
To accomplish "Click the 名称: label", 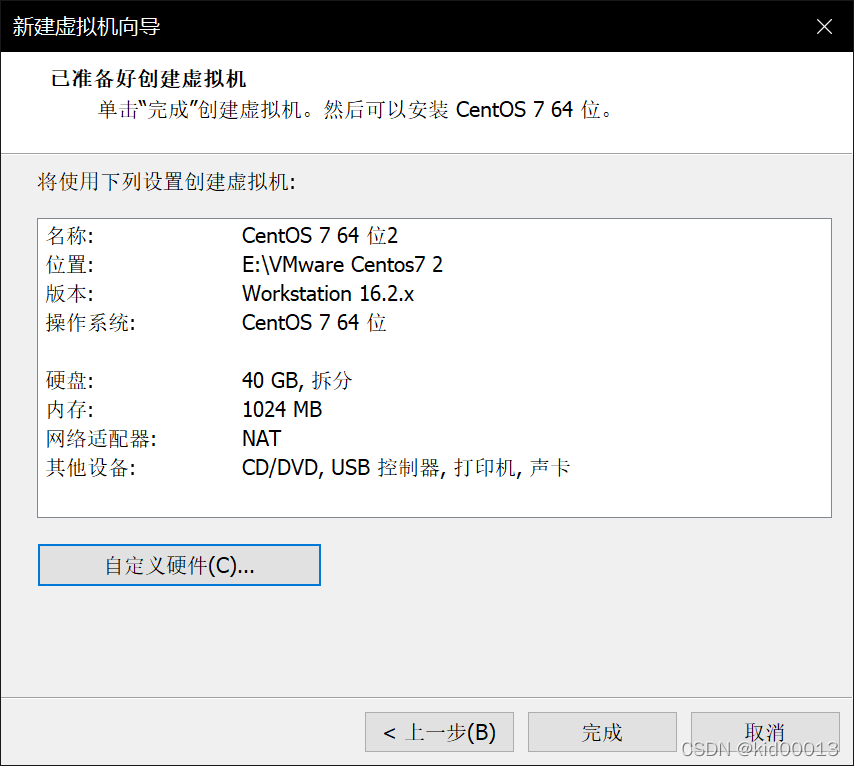I will pyautogui.click(x=70, y=236).
